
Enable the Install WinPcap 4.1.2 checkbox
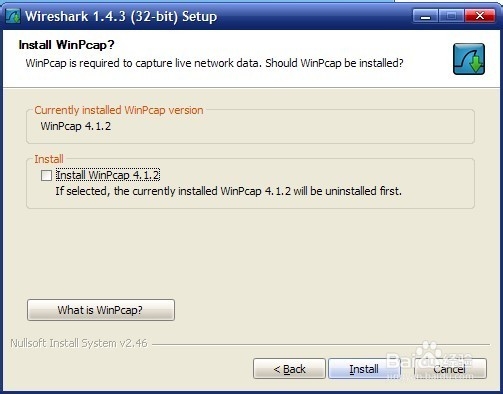46,175
